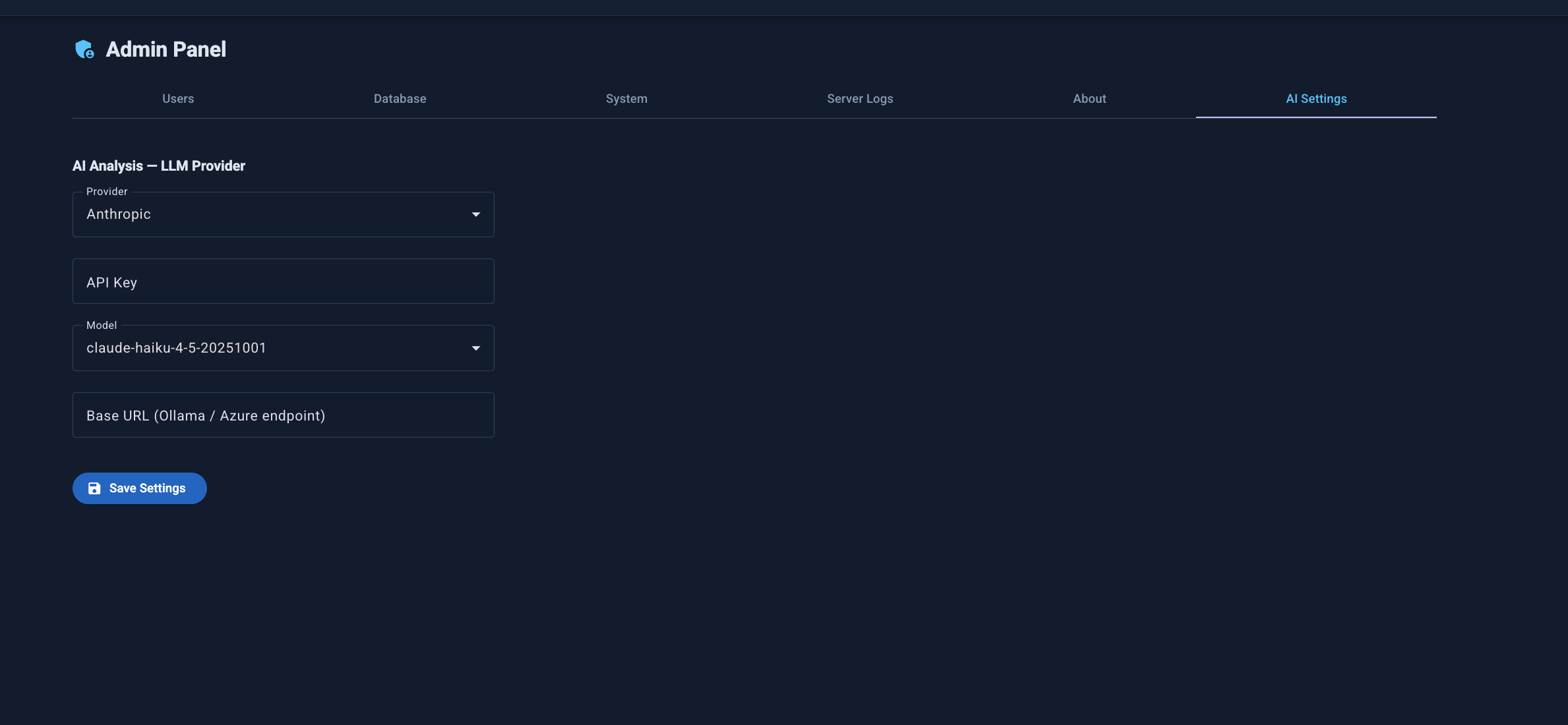Switch to the Database tab
The height and width of the screenshot is (725, 1568).
point(400,99)
